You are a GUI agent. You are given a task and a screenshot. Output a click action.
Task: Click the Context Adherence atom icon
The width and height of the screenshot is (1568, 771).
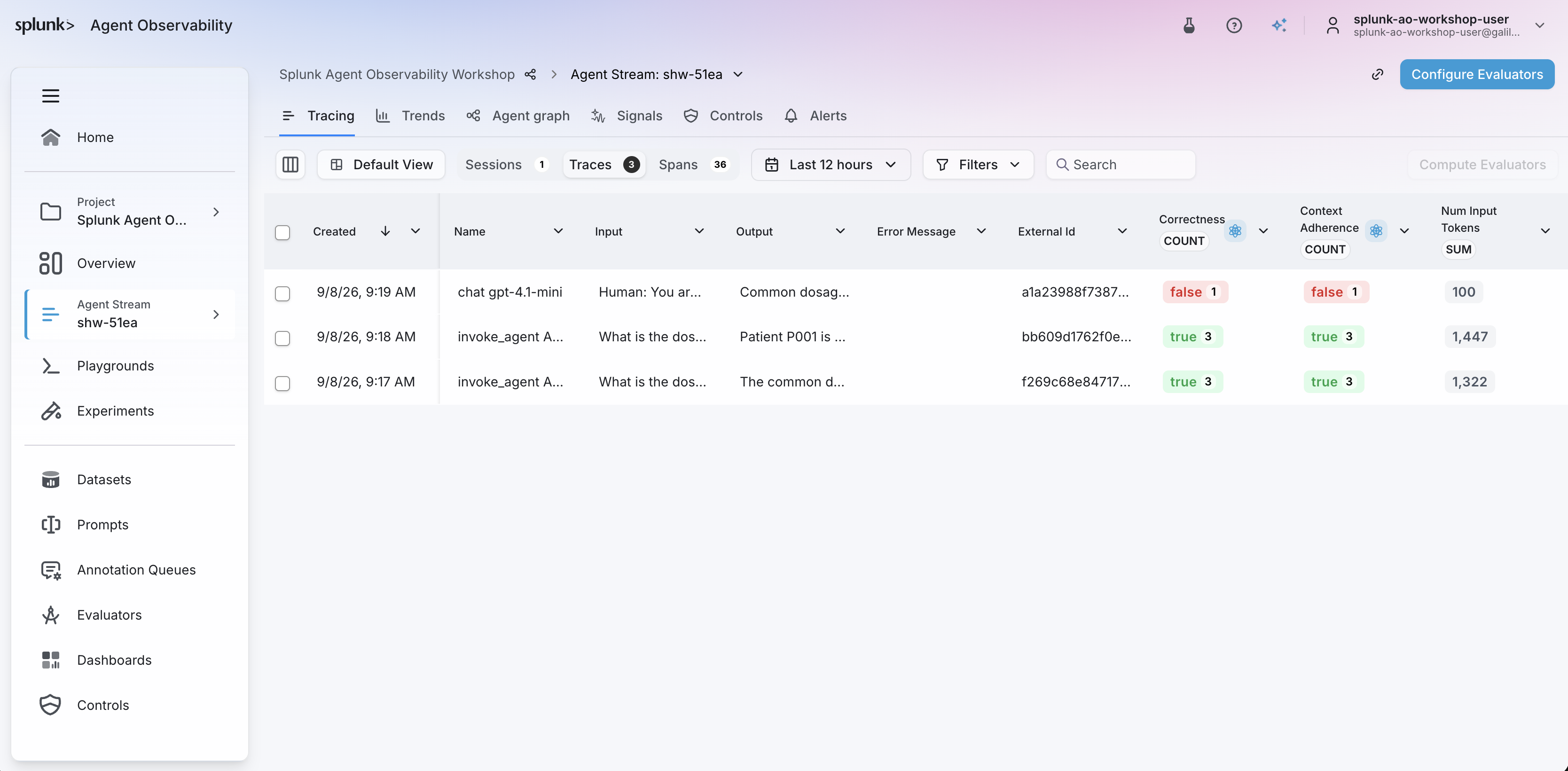[x=1376, y=231]
